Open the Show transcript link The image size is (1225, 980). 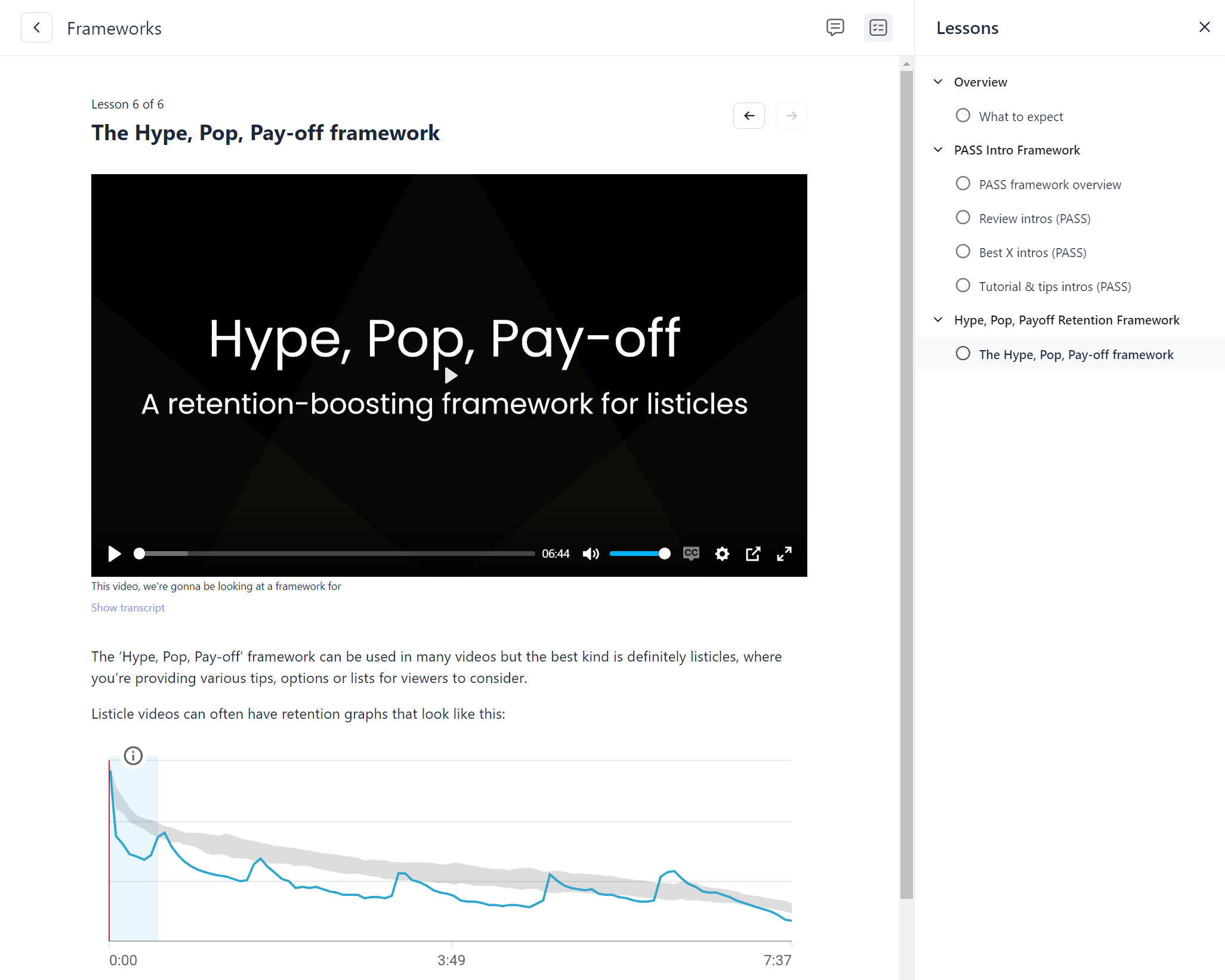coord(128,608)
